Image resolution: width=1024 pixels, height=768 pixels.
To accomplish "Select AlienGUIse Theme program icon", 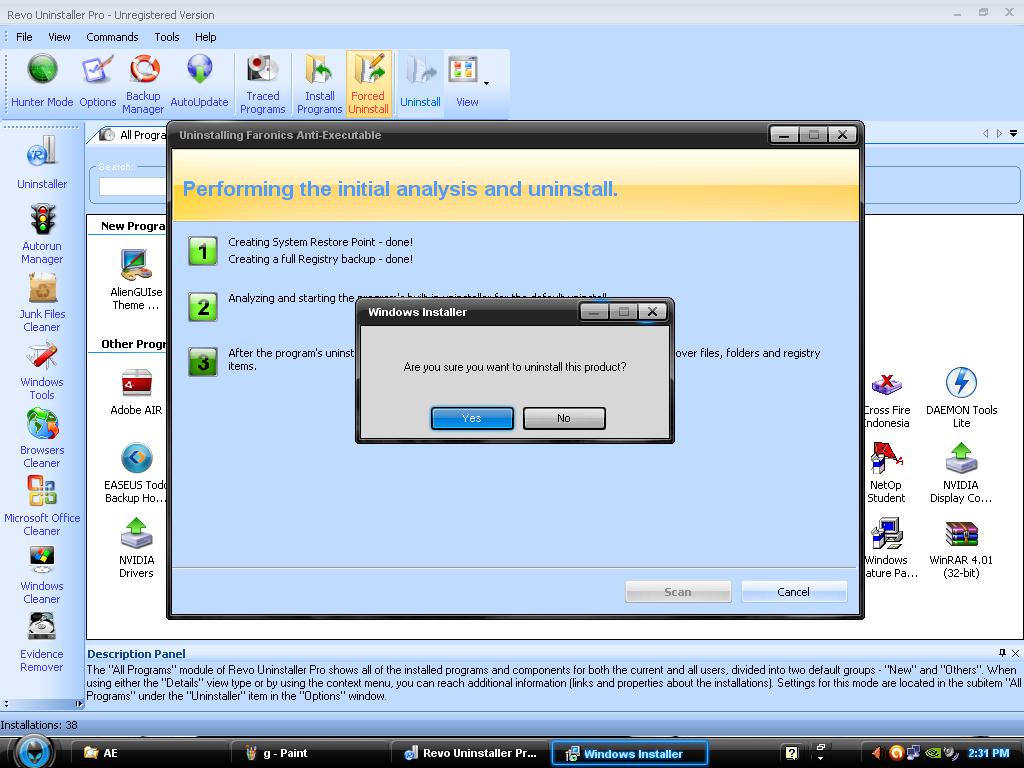I will click(136, 280).
